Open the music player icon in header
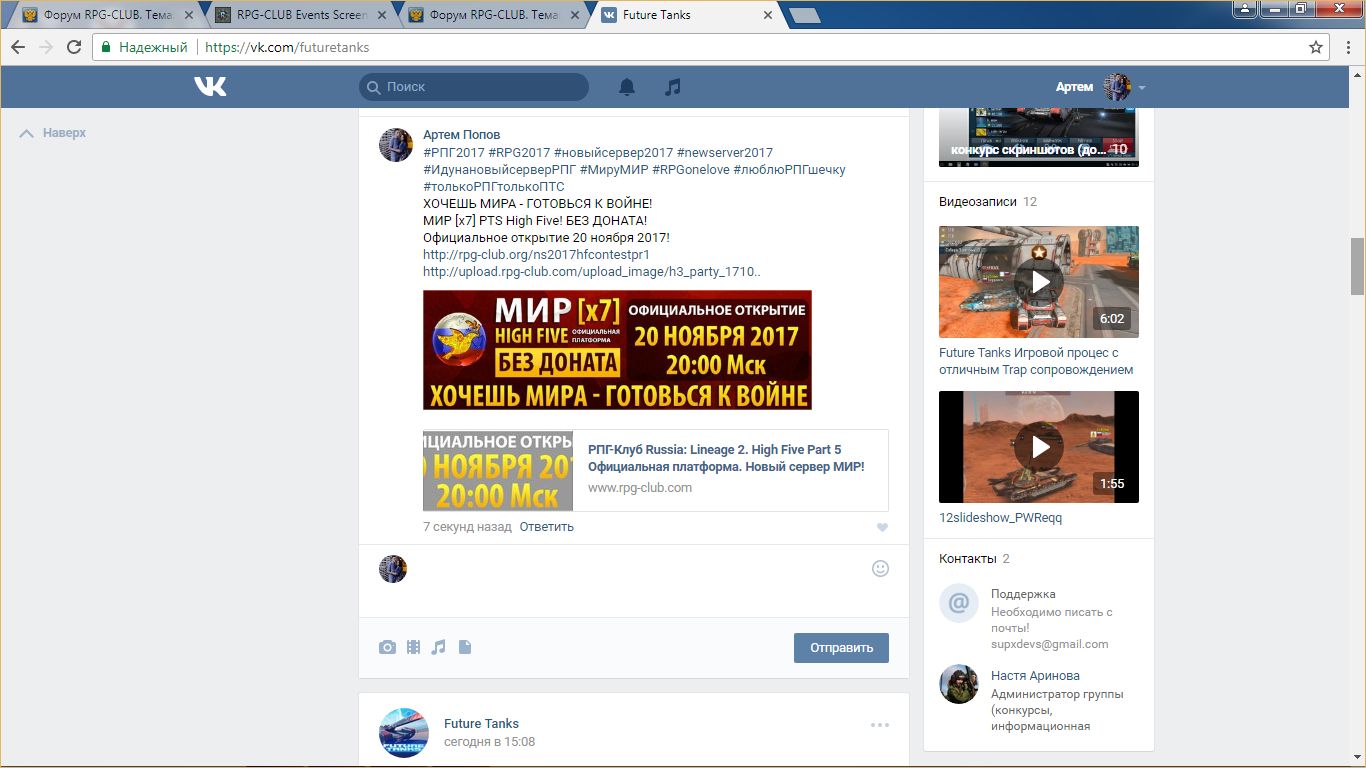 point(673,87)
